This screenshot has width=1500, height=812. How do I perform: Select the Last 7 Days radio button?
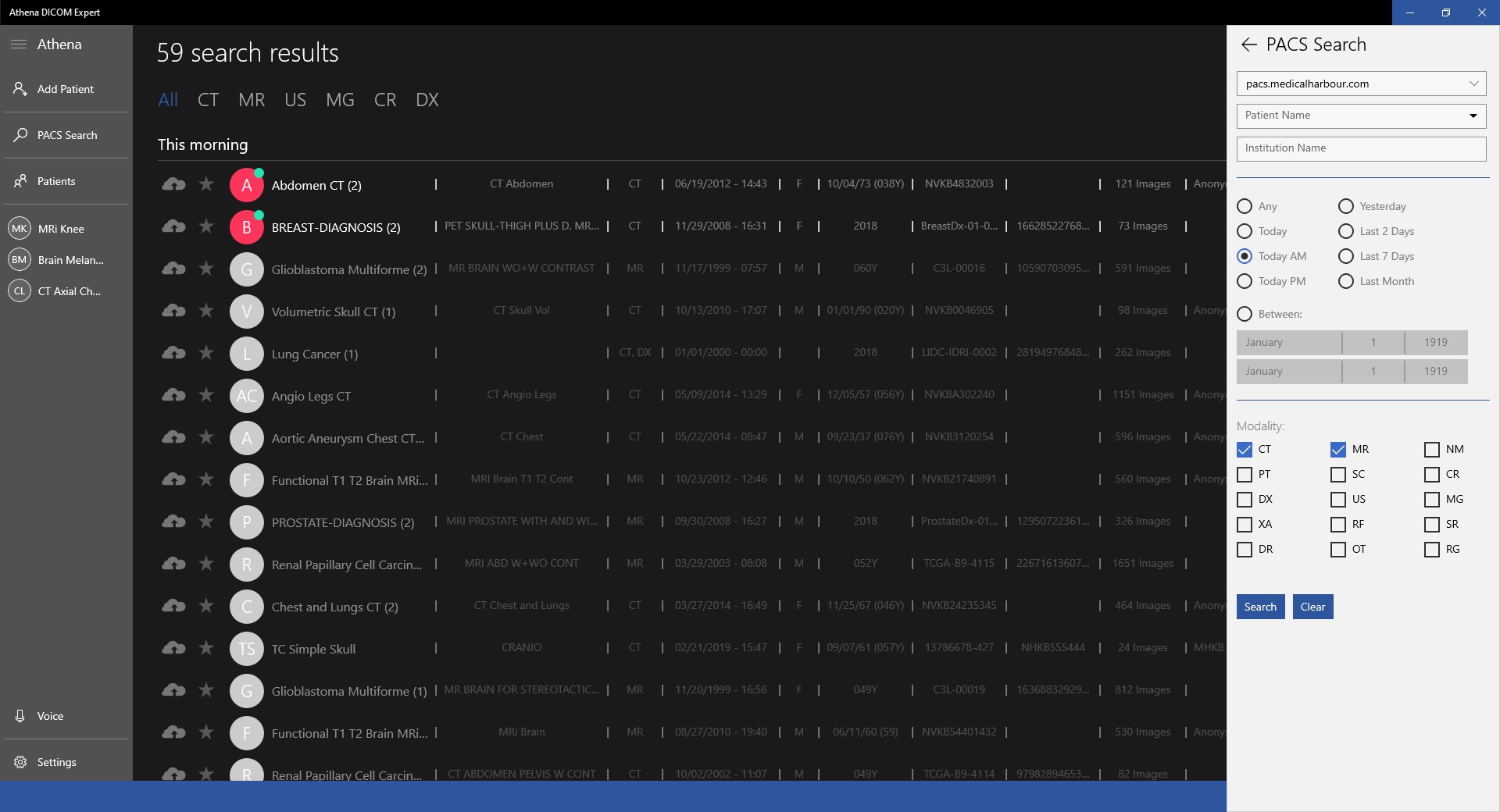(x=1345, y=256)
